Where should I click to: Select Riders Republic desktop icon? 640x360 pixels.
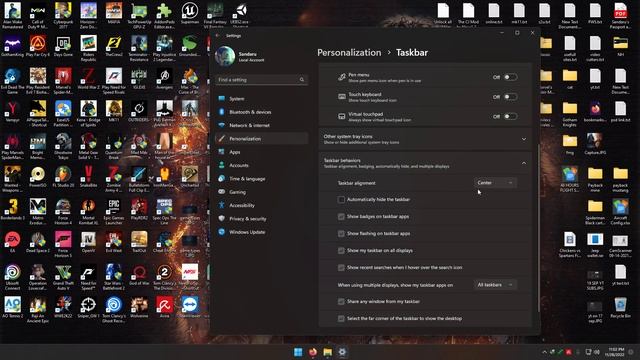pyautogui.click(x=89, y=48)
